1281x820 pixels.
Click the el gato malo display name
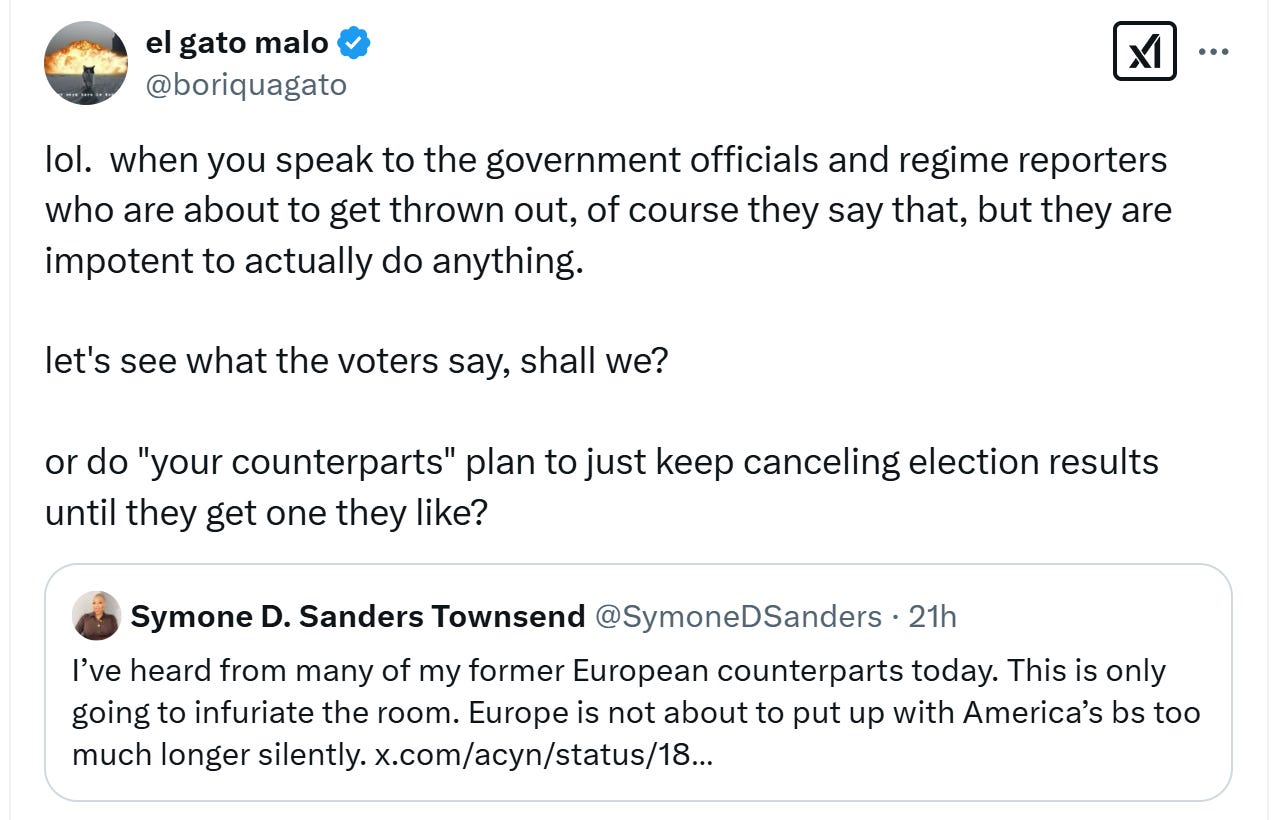click(x=236, y=43)
